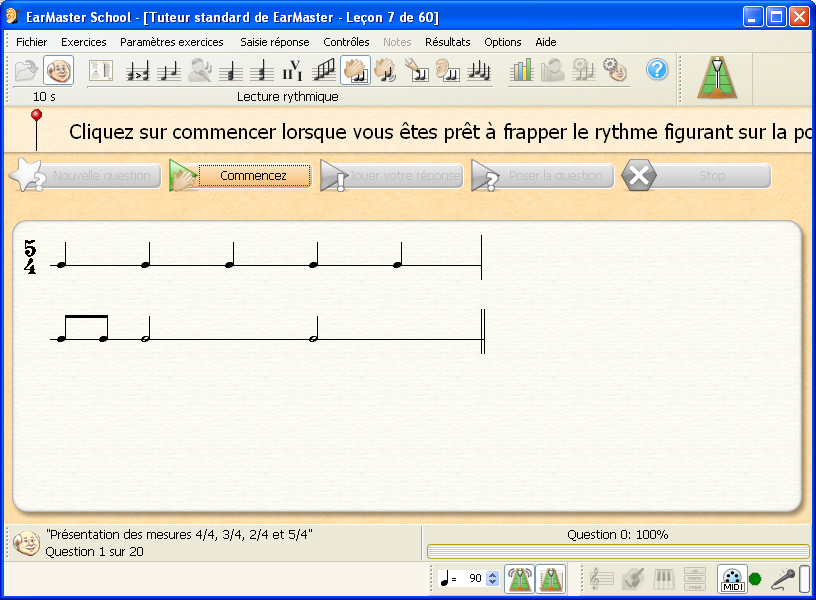Click the greyed-out staff answer input icon
The image size is (816, 600).
click(x=602, y=579)
